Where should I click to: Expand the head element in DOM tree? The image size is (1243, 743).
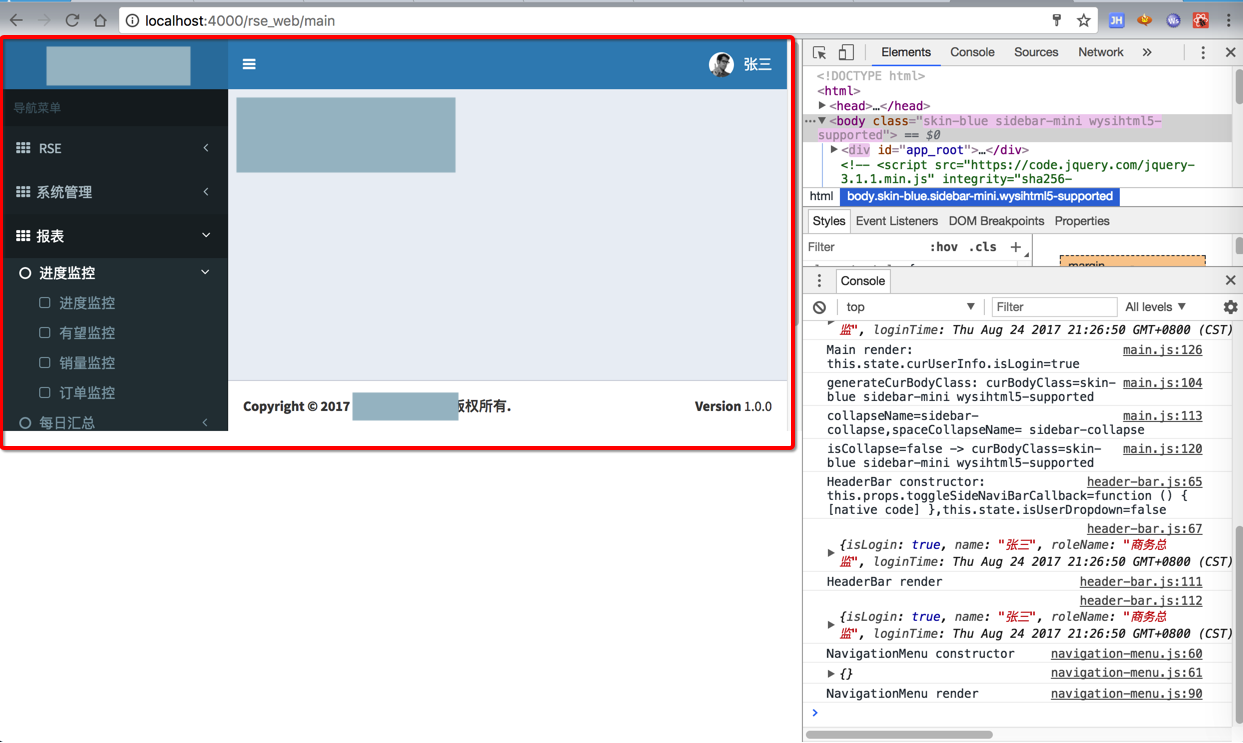click(822, 106)
